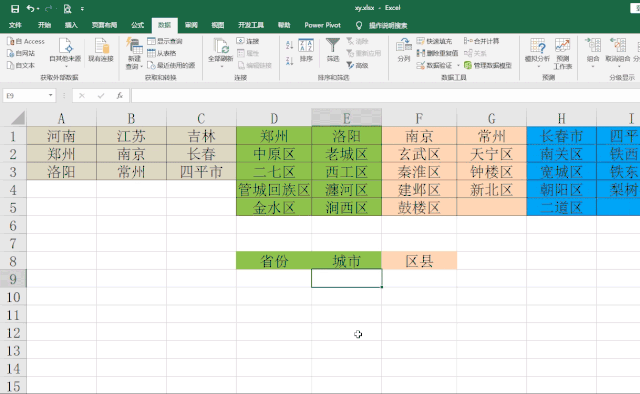This screenshot has width=640, height=394.
Task: Create Forecast Sheet (预测工作表)
Action: (562, 53)
